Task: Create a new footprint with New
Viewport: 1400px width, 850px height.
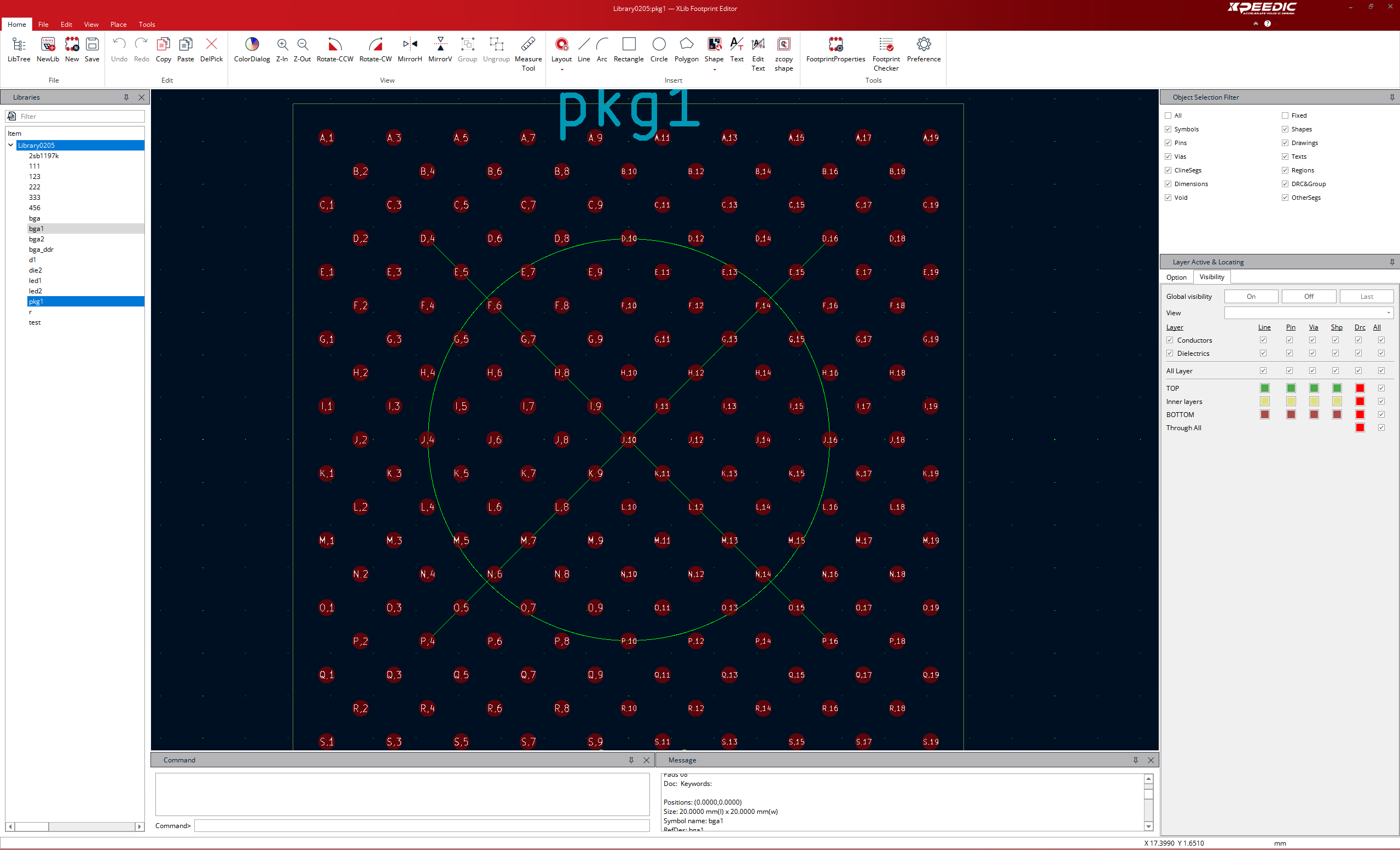Action: [x=72, y=49]
